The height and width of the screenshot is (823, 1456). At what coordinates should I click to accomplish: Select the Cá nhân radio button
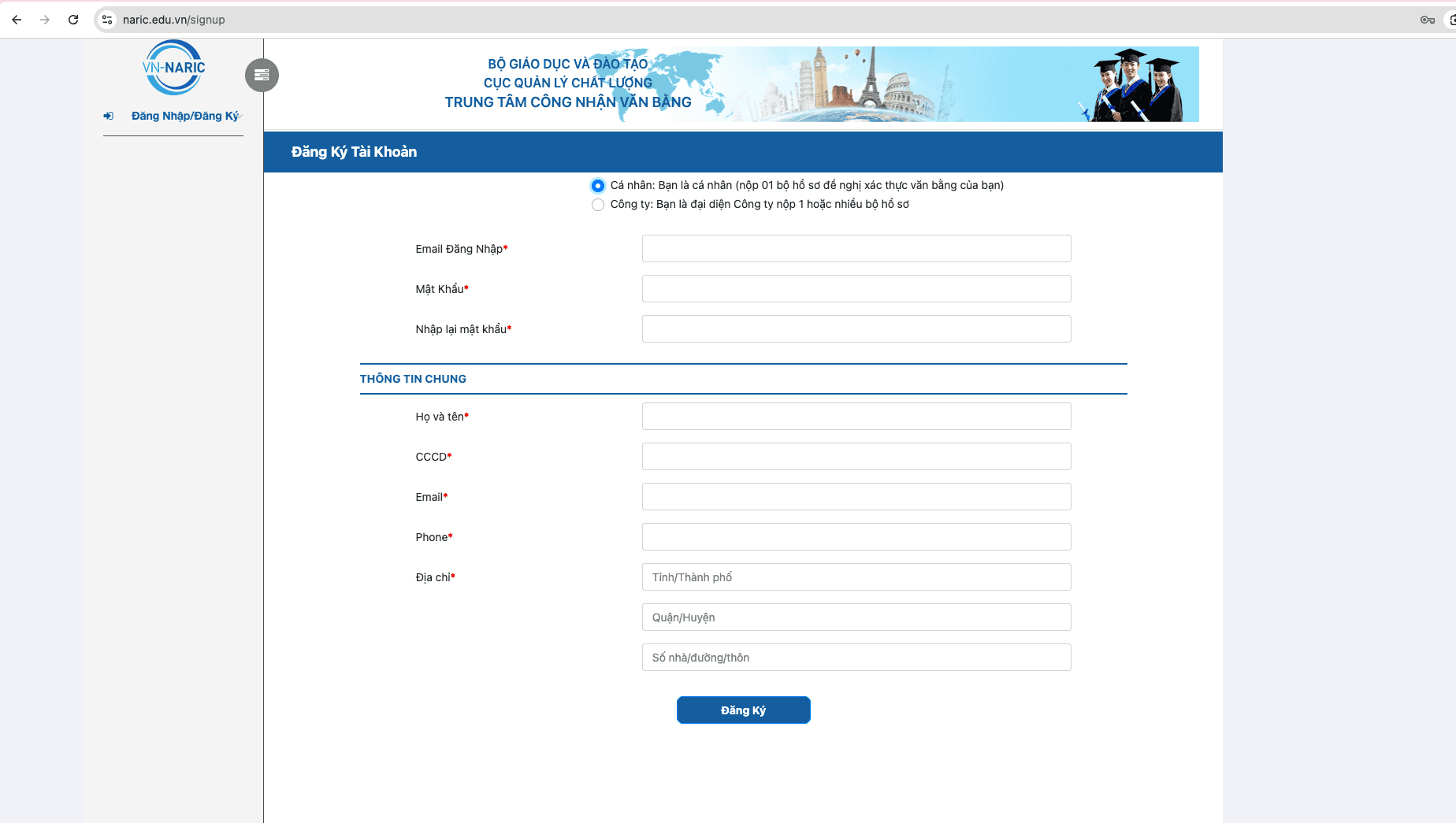click(598, 185)
